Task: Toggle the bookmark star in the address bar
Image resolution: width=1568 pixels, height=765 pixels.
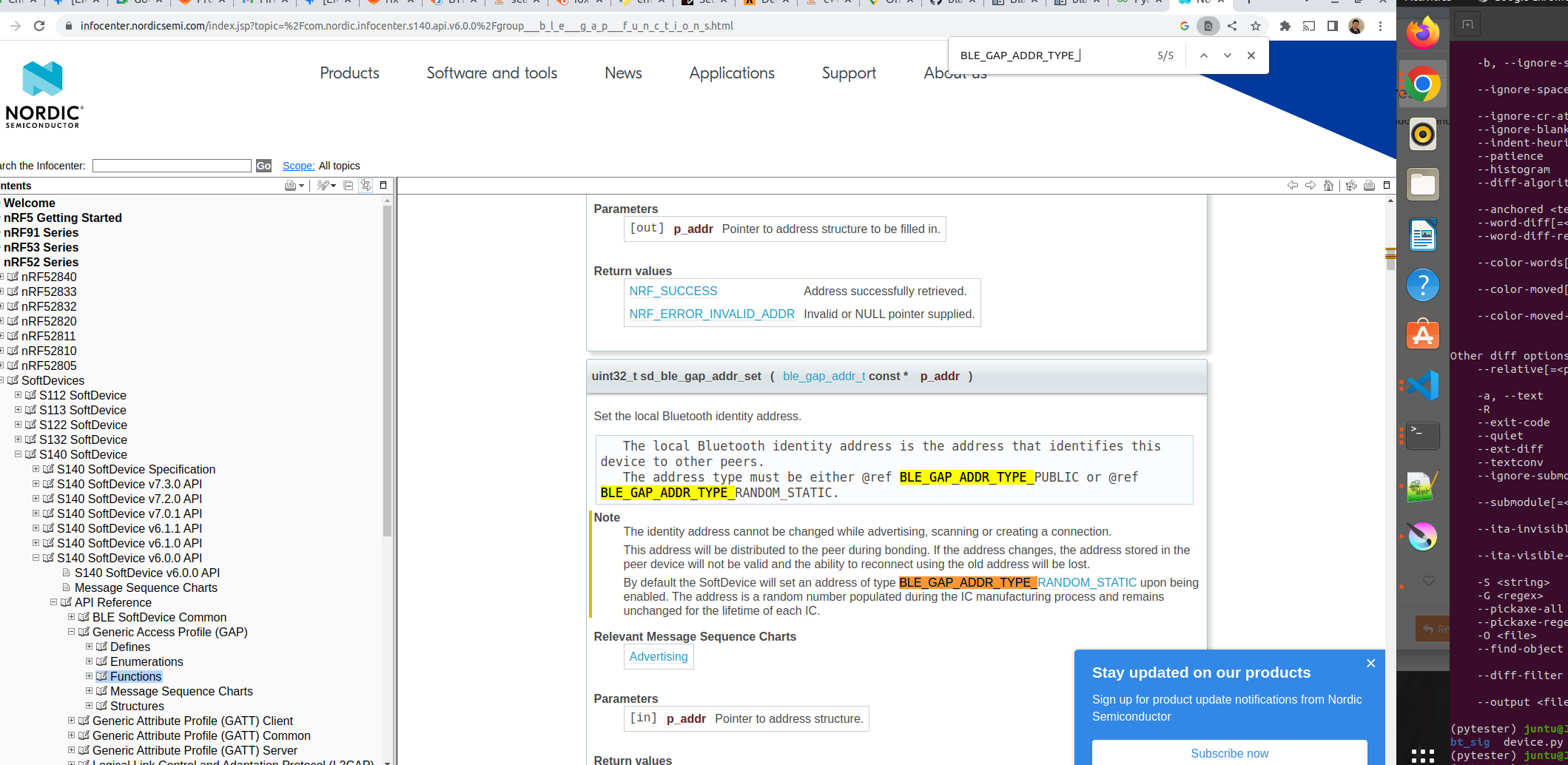Action: click(1256, 25)
